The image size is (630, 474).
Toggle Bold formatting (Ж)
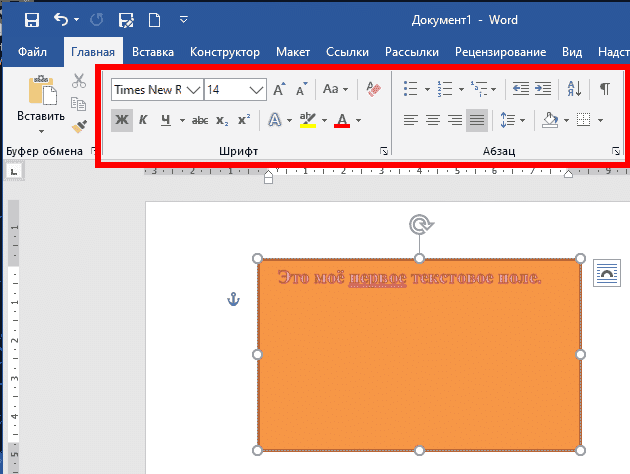click(121, 120)
